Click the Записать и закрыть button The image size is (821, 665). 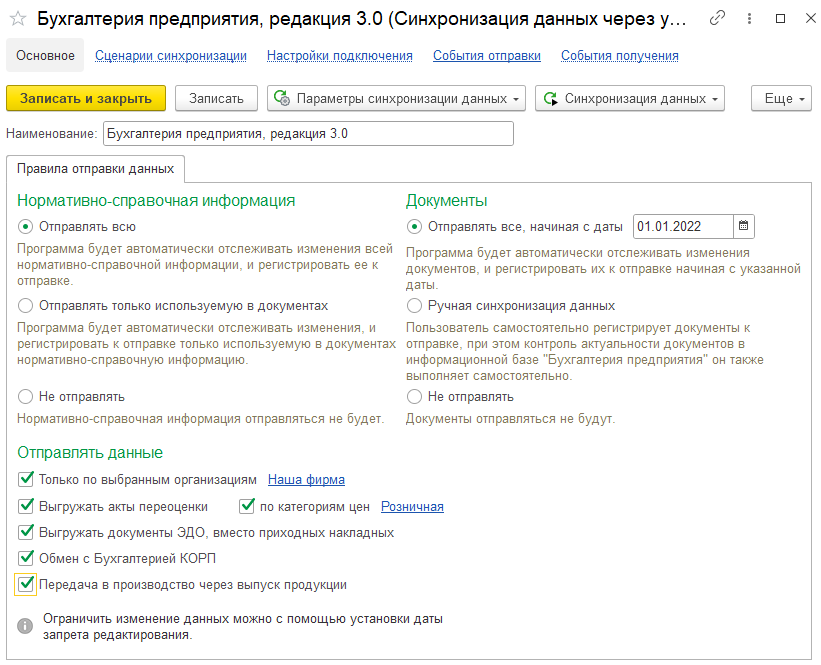[x=86, y=98]
